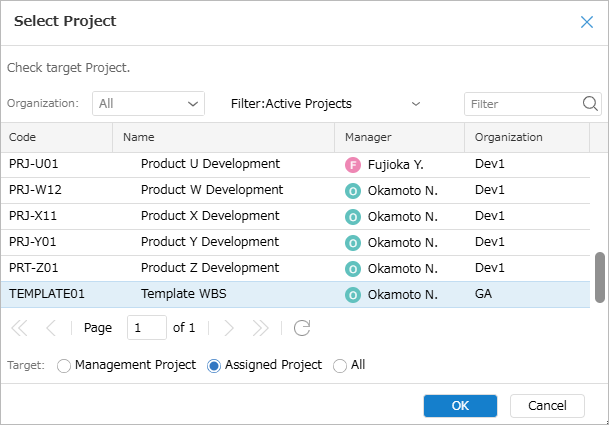
Task: Click Okamoto N. avatar on Template WBS row
Action: point(353,295)
